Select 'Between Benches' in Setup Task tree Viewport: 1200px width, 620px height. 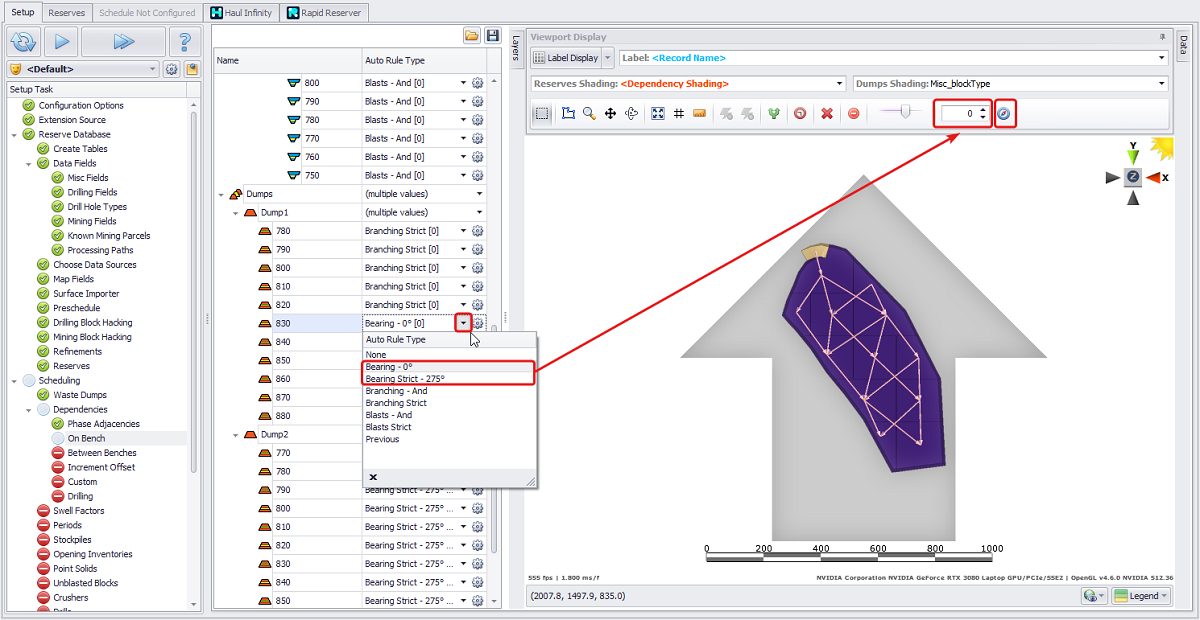tap(102, 453)
